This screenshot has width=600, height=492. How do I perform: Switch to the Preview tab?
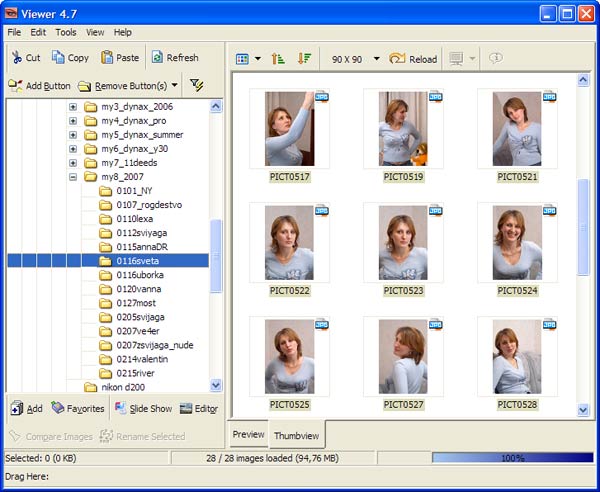(248, 435)
